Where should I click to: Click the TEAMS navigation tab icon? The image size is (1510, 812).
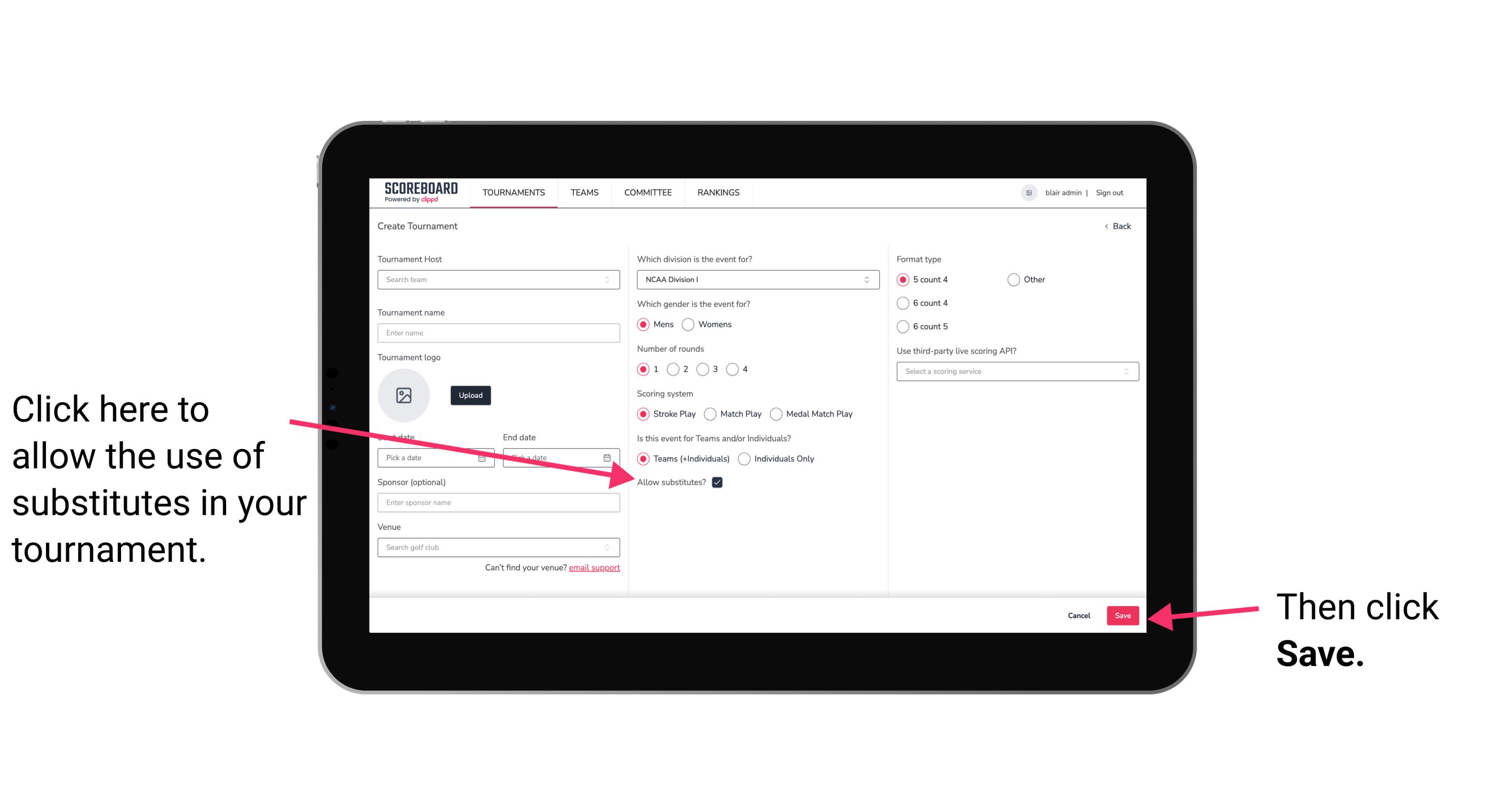point(583,192)
